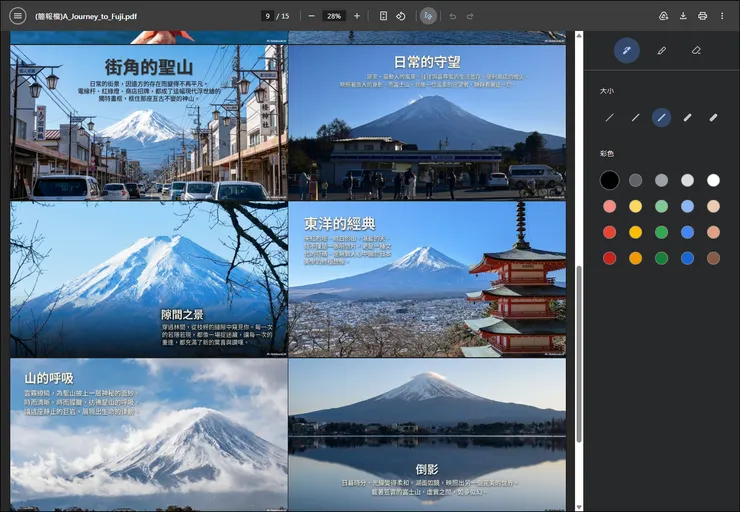Viewport: 740px width, 512px height.
Task: Download the PDF file
Action: [683, 16]
